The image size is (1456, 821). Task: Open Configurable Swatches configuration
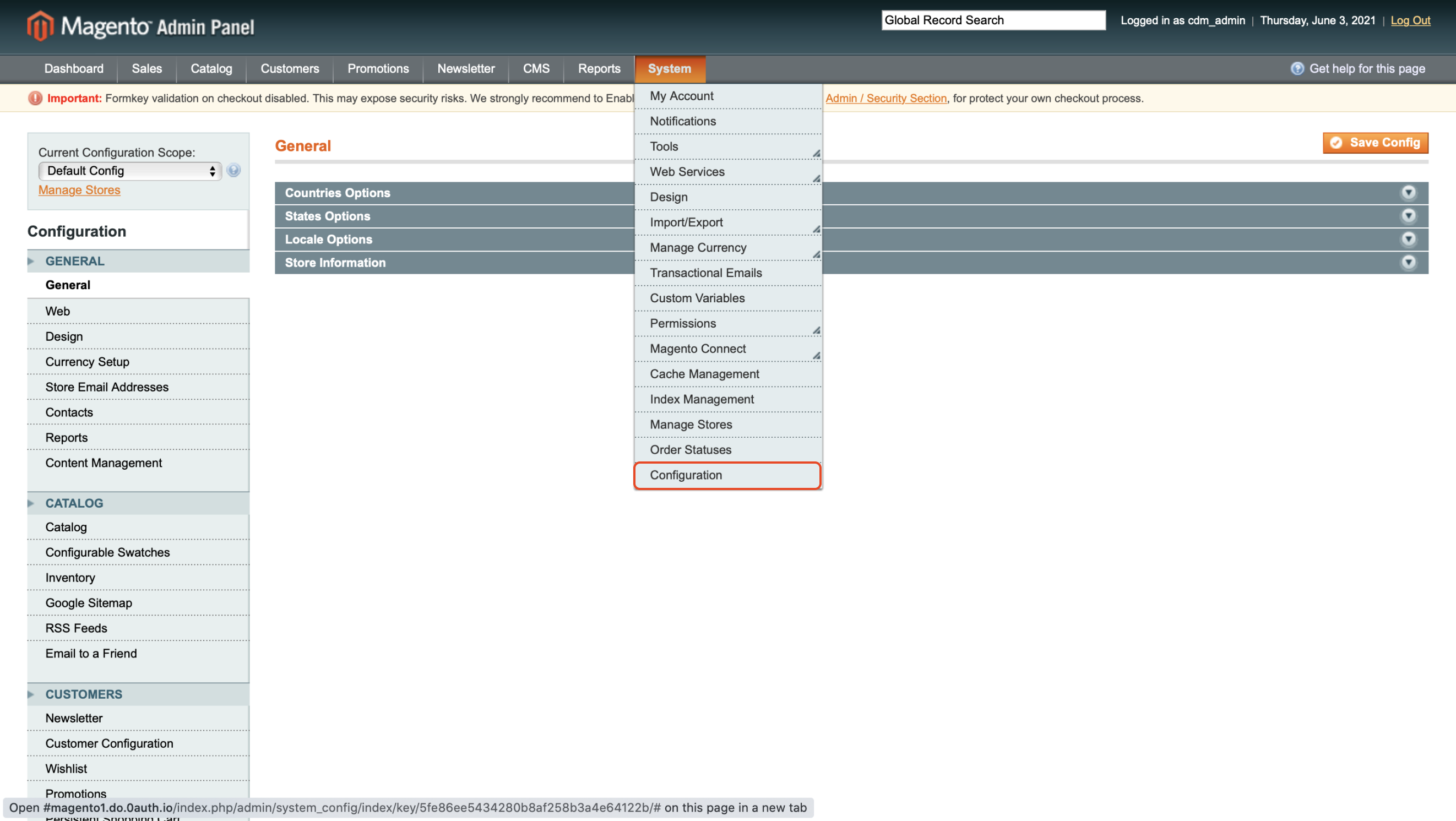pyautogui.click(x=138, y=553)
